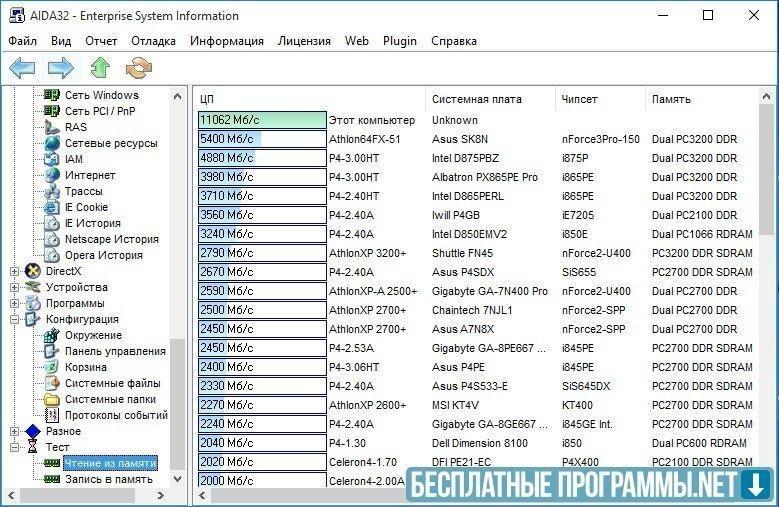Open the Отладка menu
Image resolution: width=779 pixels, height=507 pixels.
154,41
